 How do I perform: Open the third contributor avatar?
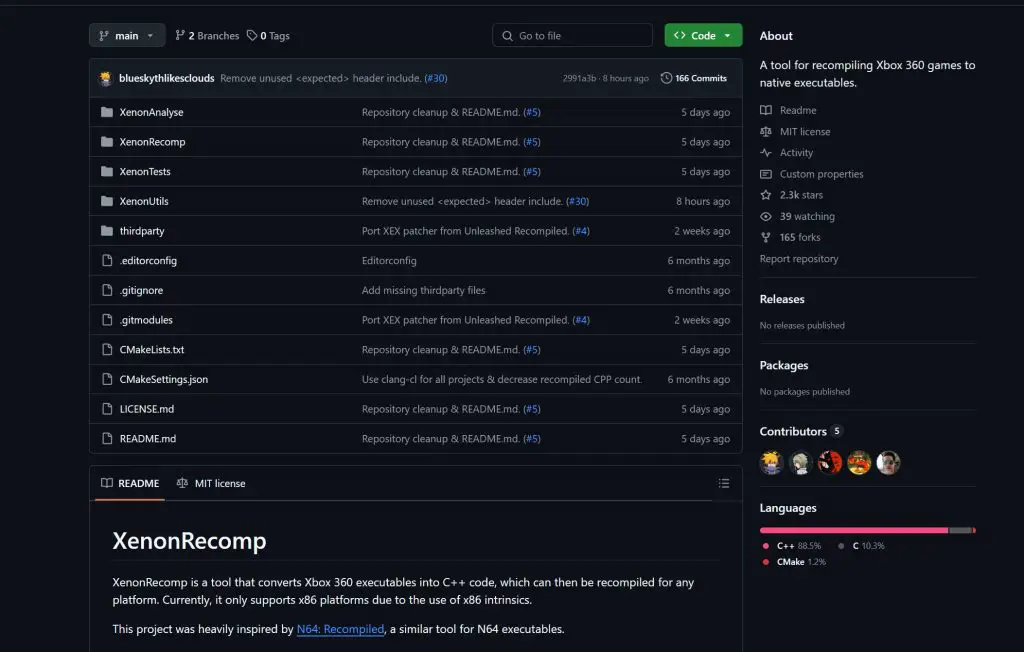pos(829,463)
